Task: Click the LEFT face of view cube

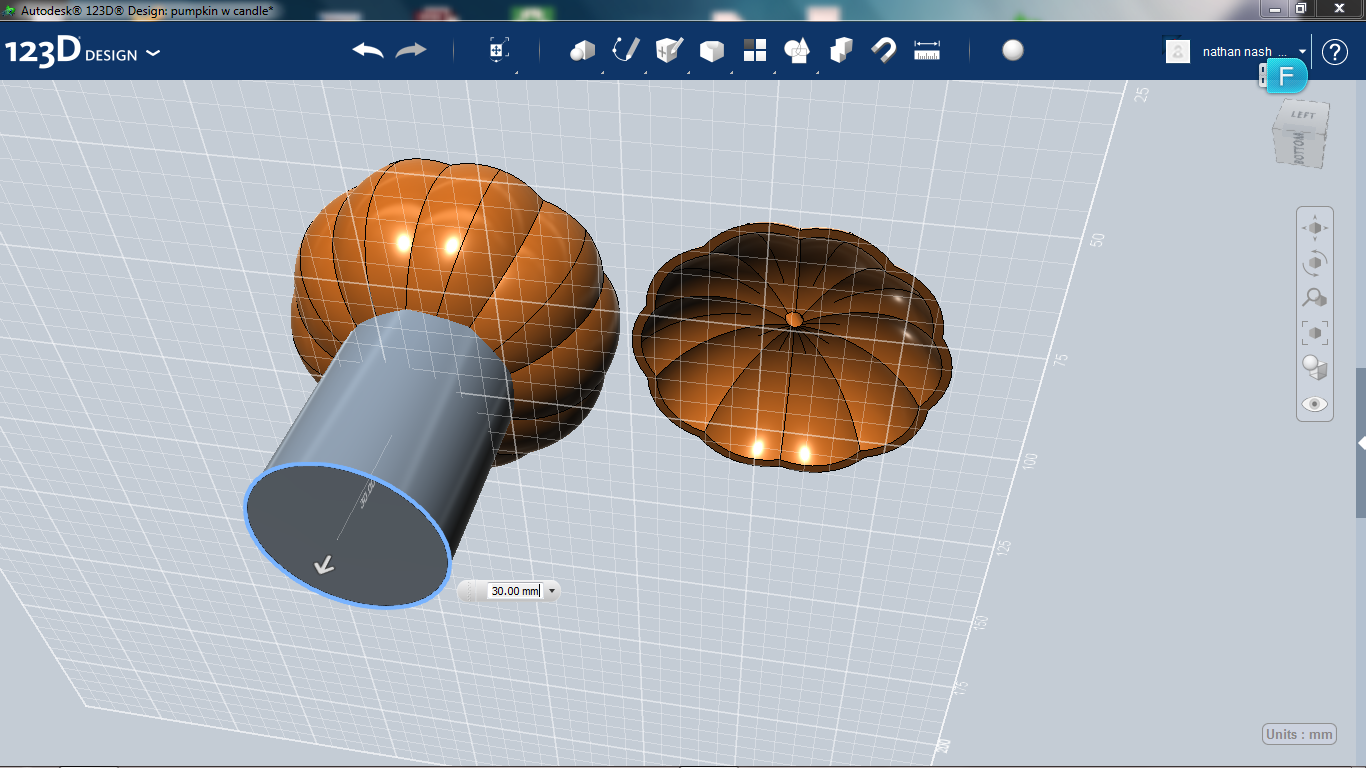Action: (x=1303, y=114)
